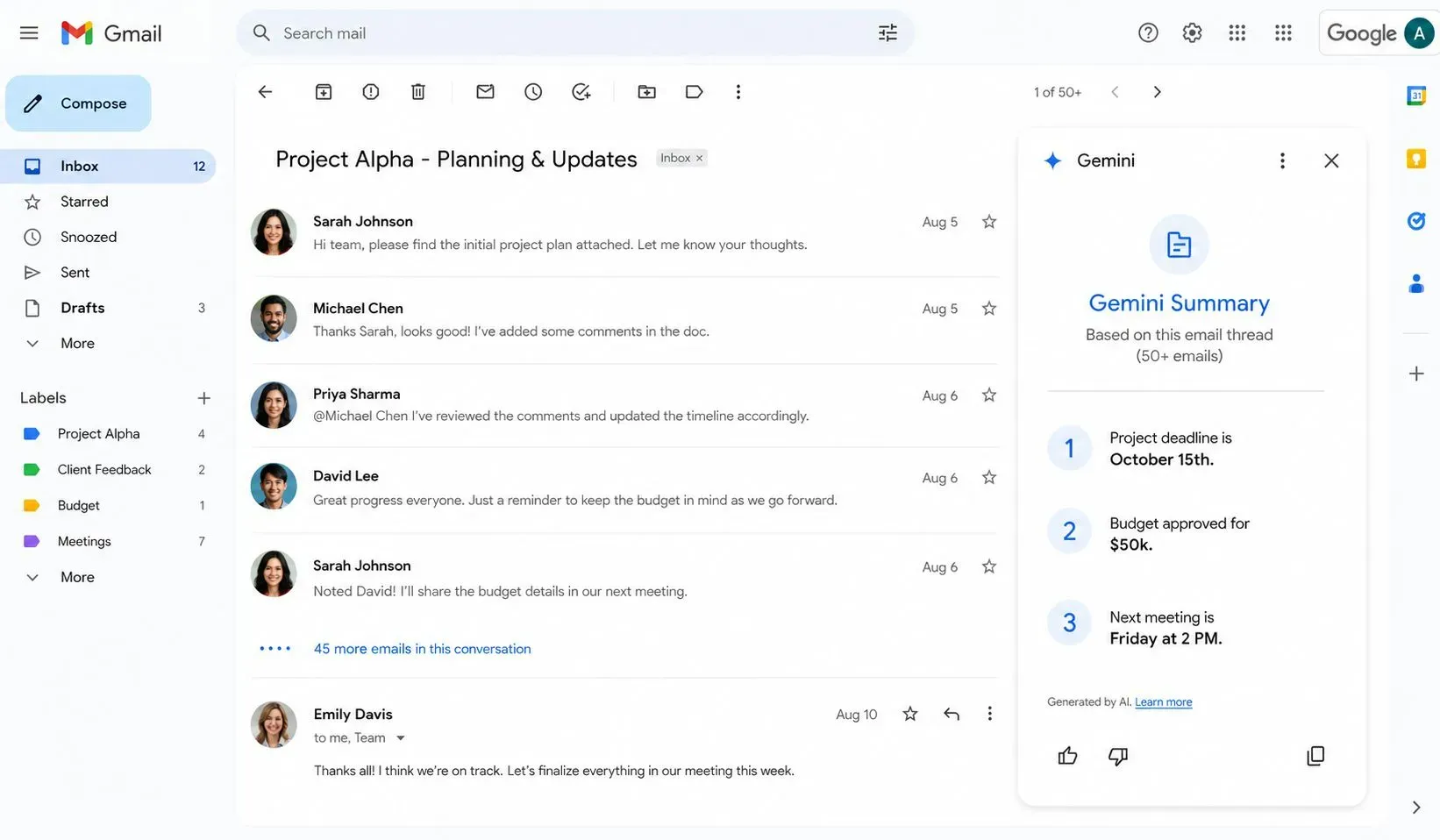Mark the conversation as unread
This screenshot has height=840, width=1440.
coord(485,92)
